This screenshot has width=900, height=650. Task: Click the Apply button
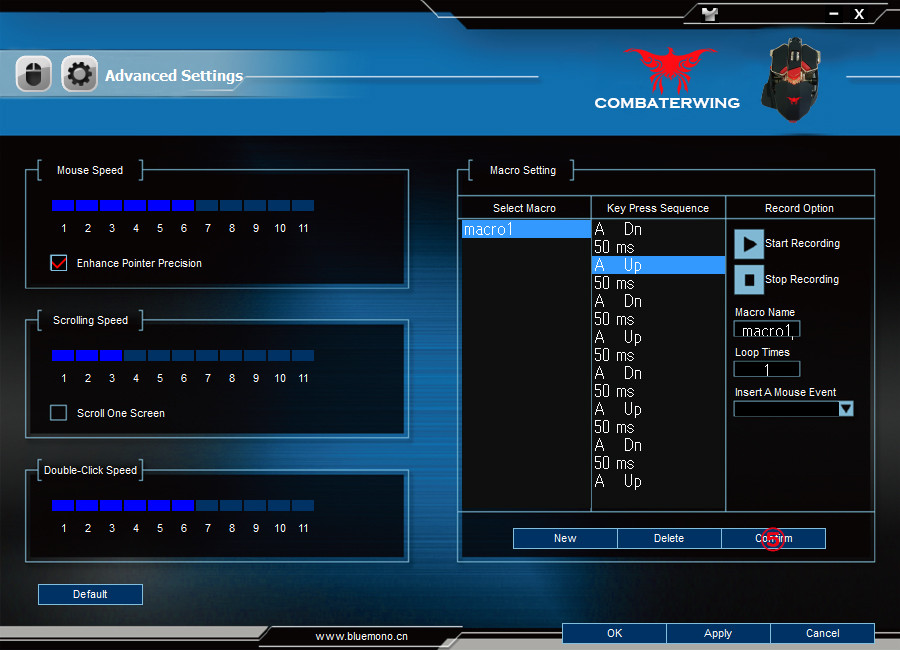click(718, 633)
